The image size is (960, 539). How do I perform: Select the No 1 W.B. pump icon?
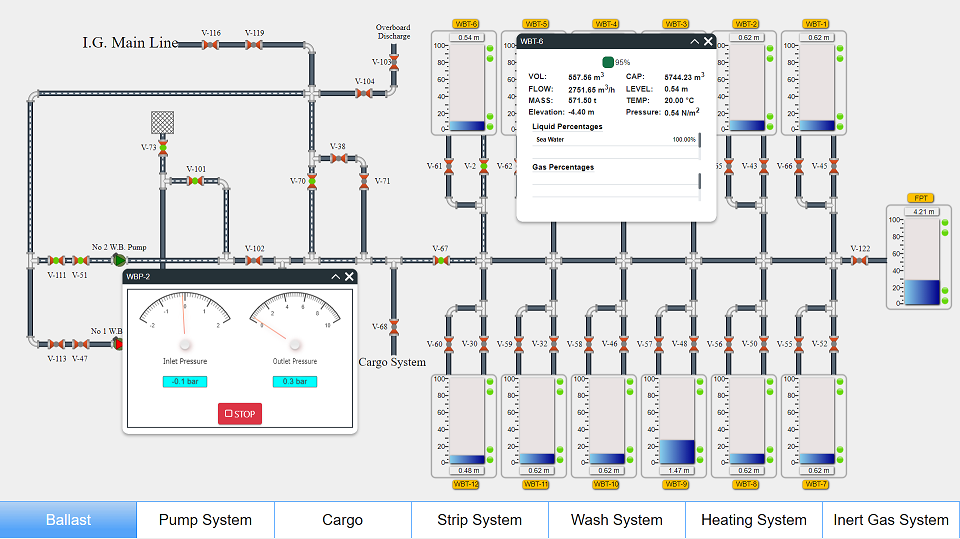click(x=118, y=344)
